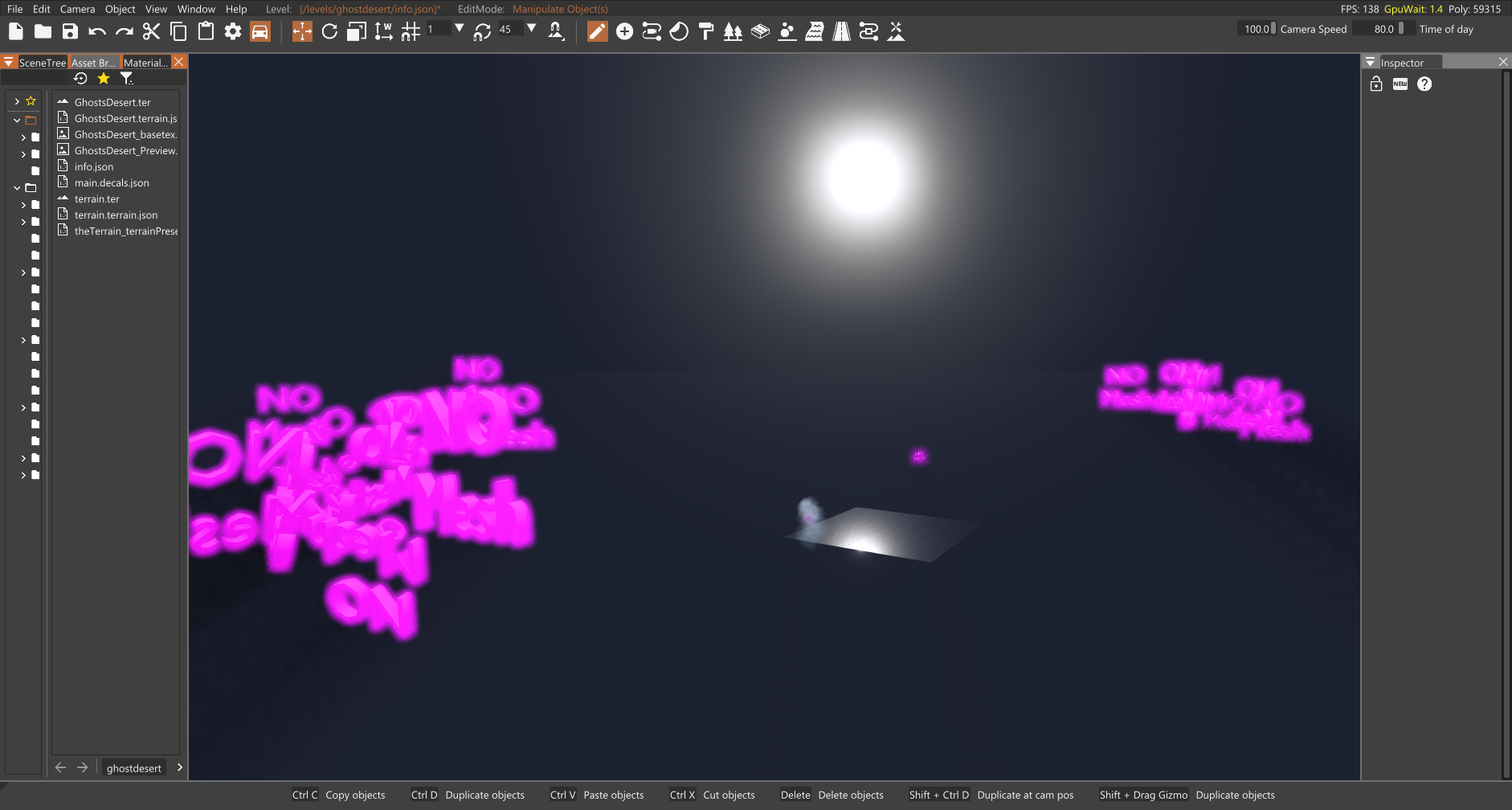This screenshot has height=810, width=1512.
Task: Toggle grid snapping icon
Action: click(411, 31)
